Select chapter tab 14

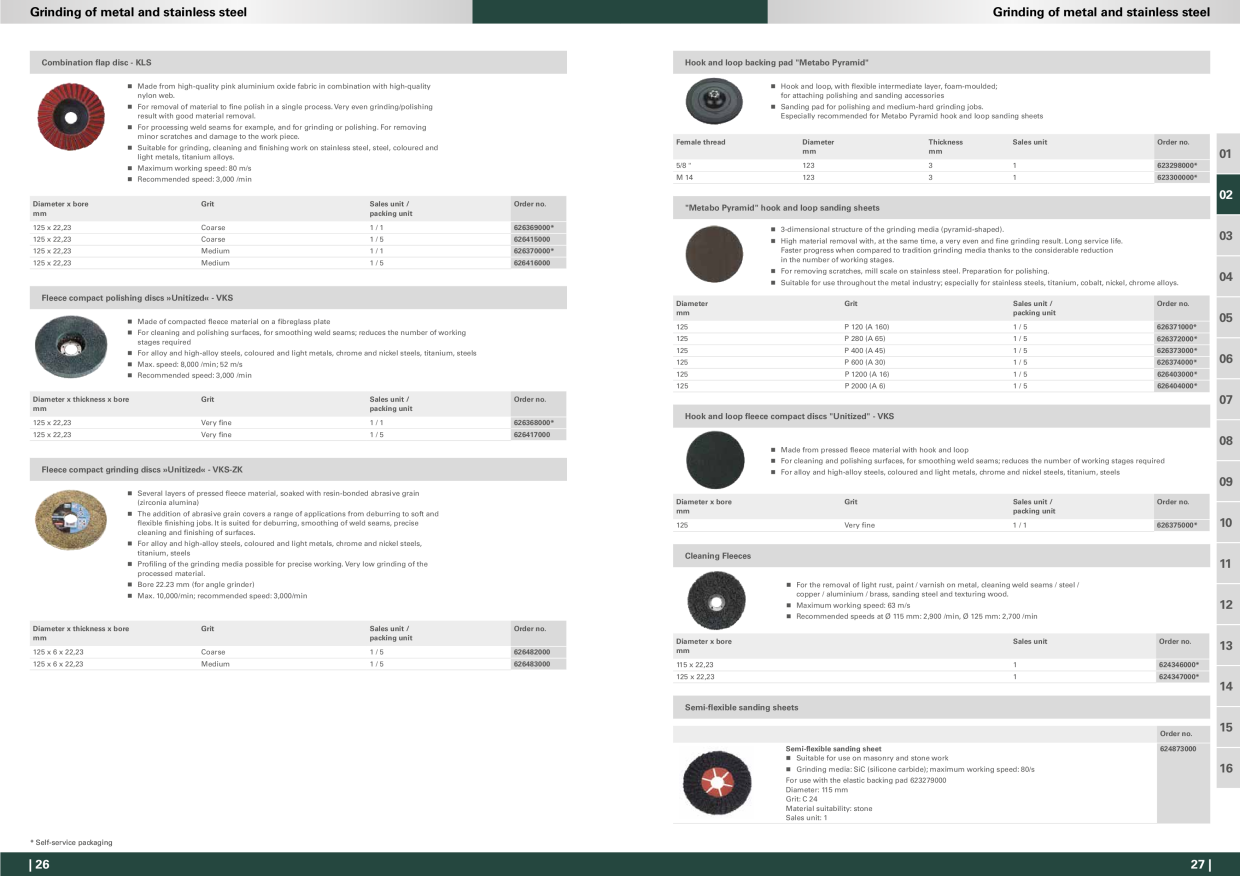[1227, 686]
